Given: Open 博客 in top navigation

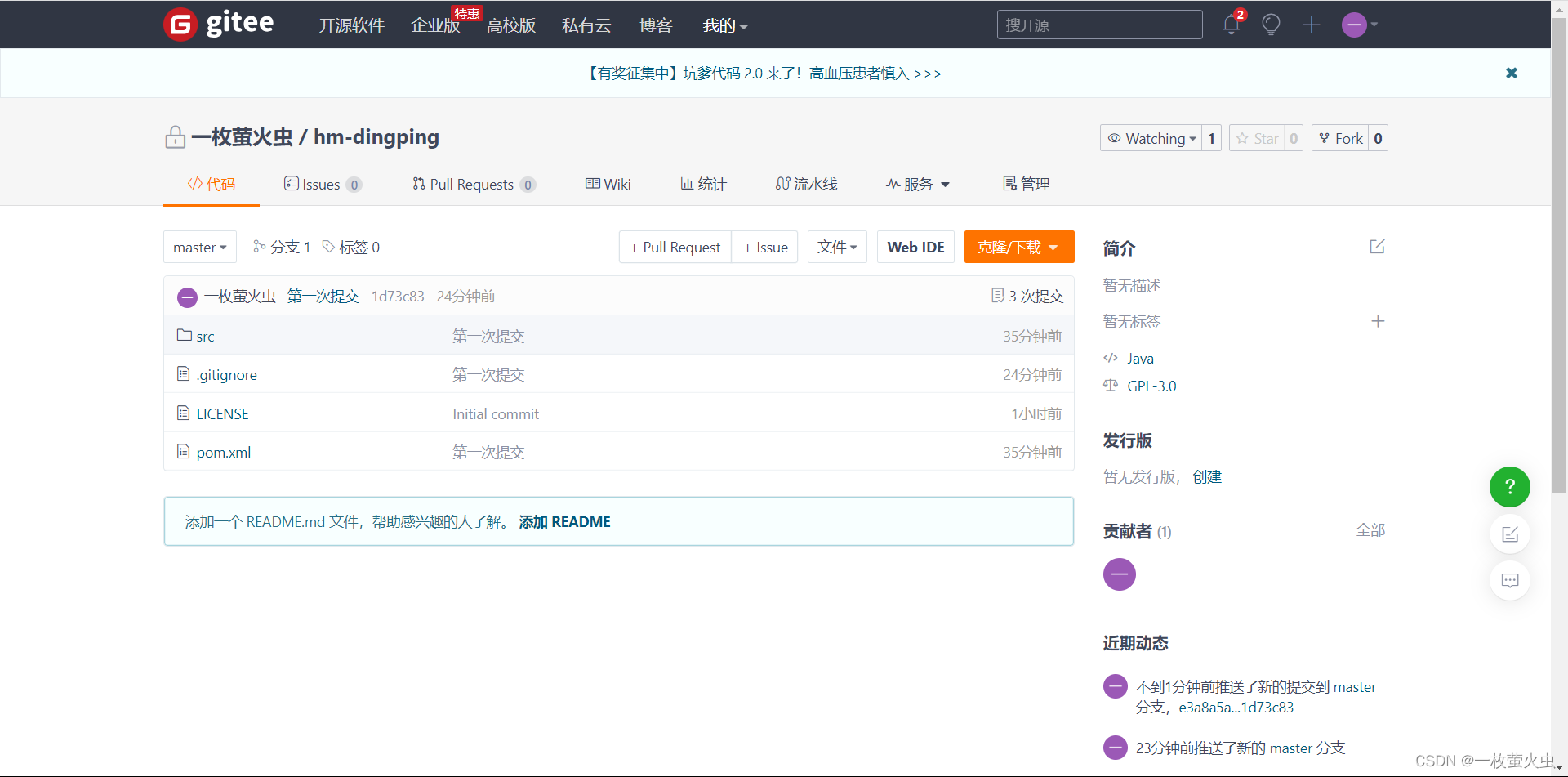Looking at the screenshot, I should (656, 25).
